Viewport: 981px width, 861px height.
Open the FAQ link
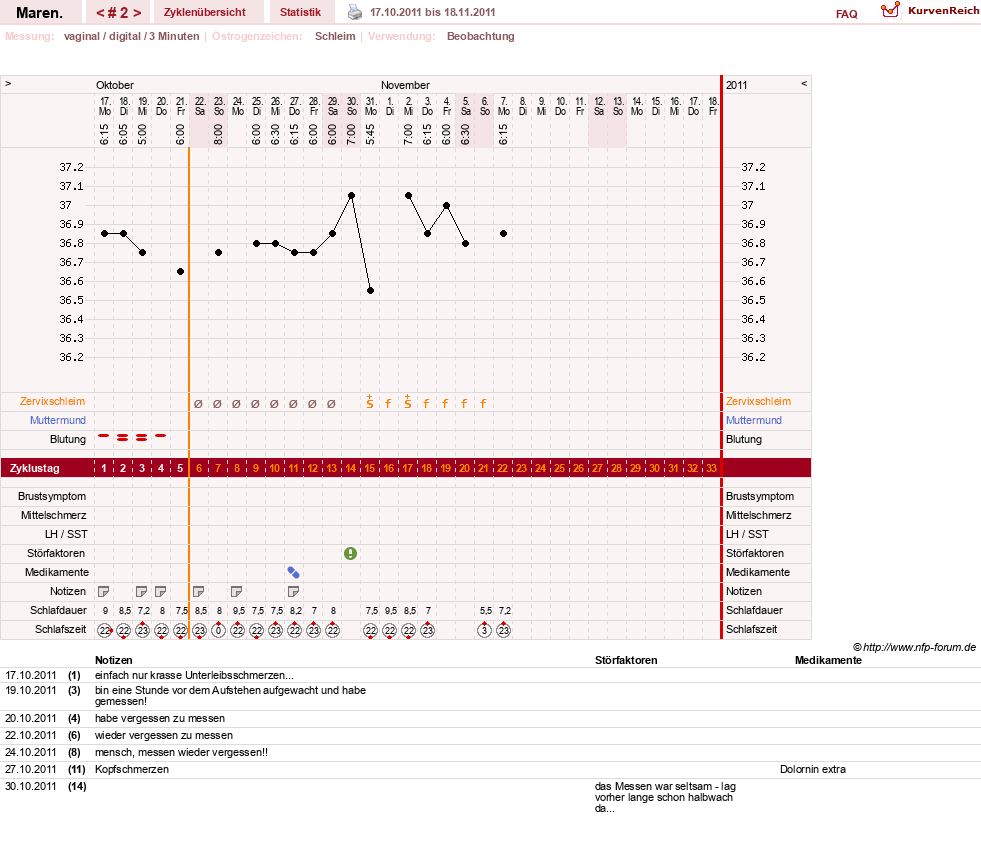846,14
